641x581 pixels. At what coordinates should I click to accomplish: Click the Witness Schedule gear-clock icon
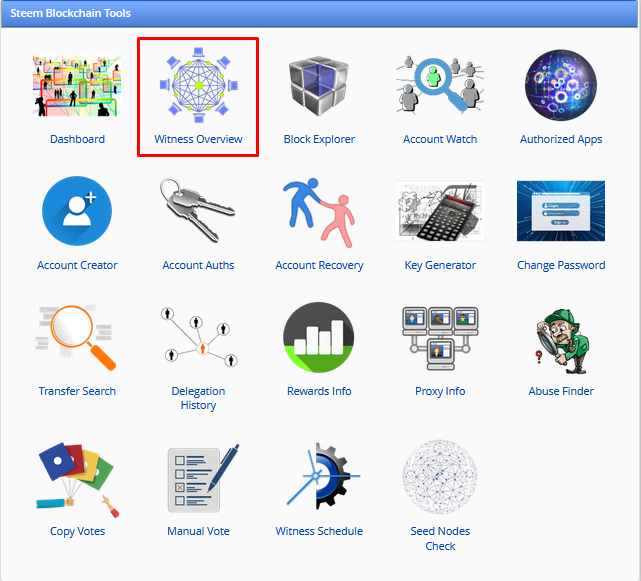point(323,476)
